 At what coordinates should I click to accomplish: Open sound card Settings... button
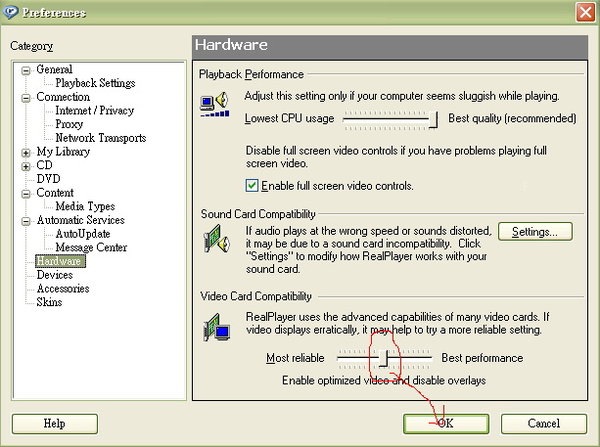pyautogui.click(x=535, y=232)
